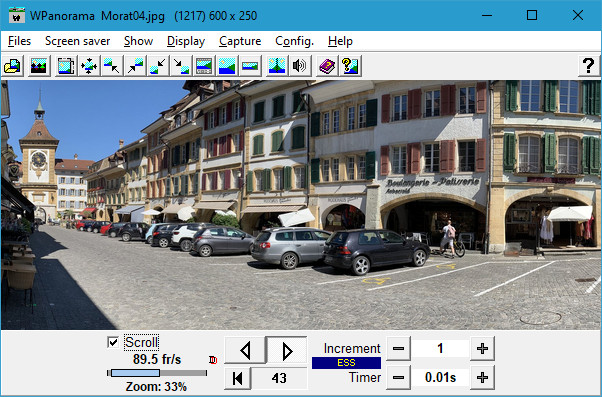The height and width of the screenshot is (397, 602).
Task: Uncheck the Scroll checkbox
Action: (x=112, y=342)
